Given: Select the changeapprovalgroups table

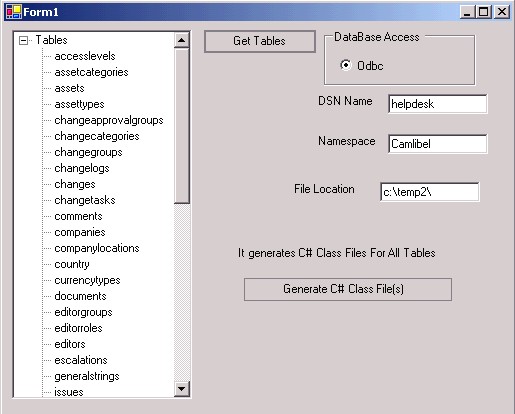Looking at the screenshot, I should tap(109, 120).
